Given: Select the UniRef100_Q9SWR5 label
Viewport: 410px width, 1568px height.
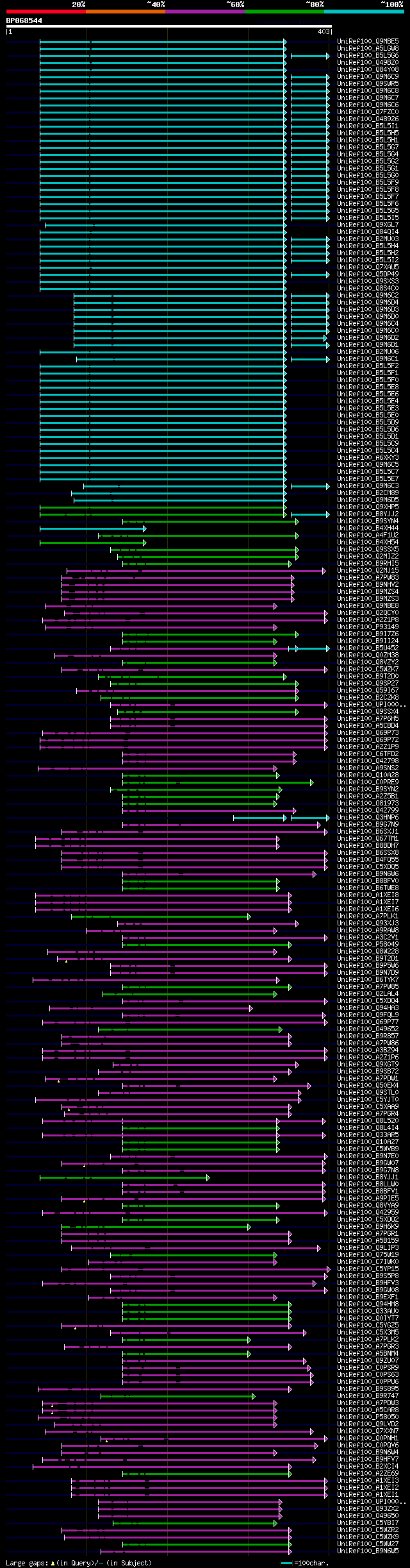Looking at the screenshot, I should tap(368, 83).
